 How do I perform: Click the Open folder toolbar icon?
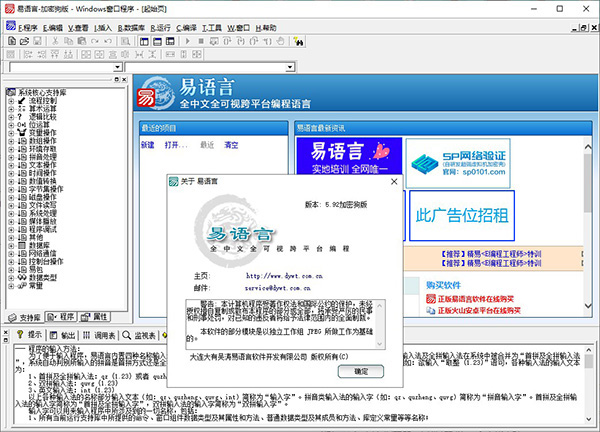24,41
